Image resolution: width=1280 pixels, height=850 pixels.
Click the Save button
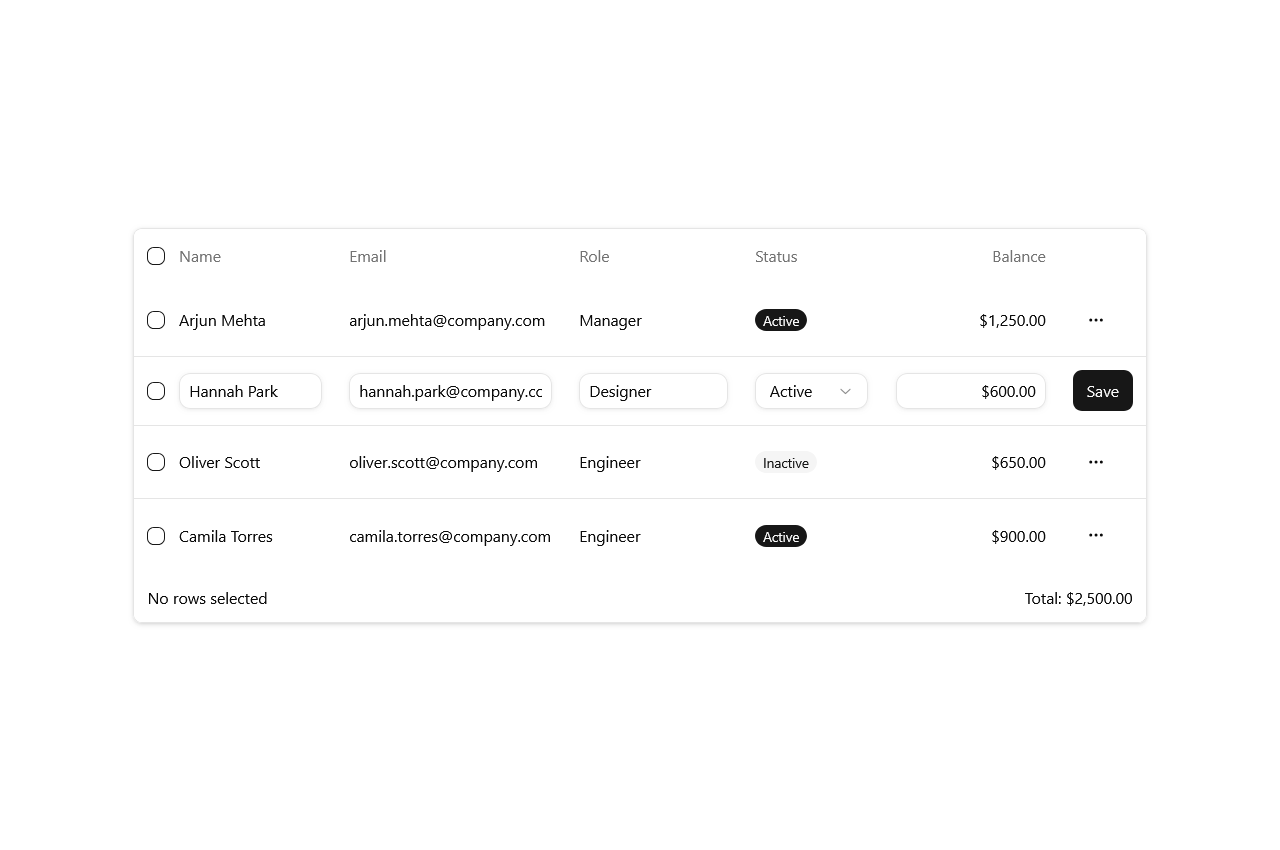(x=1102, y=391)
